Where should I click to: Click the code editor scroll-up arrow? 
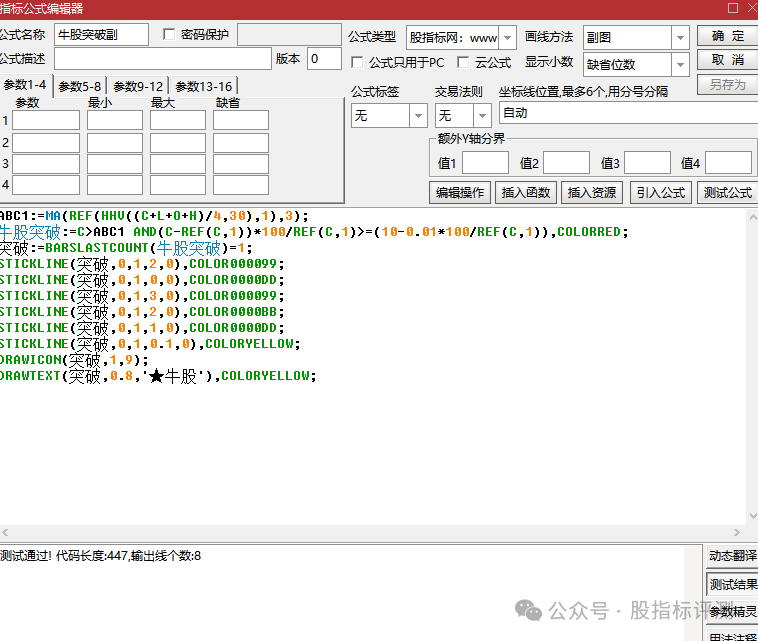click(x=753, y=216)
